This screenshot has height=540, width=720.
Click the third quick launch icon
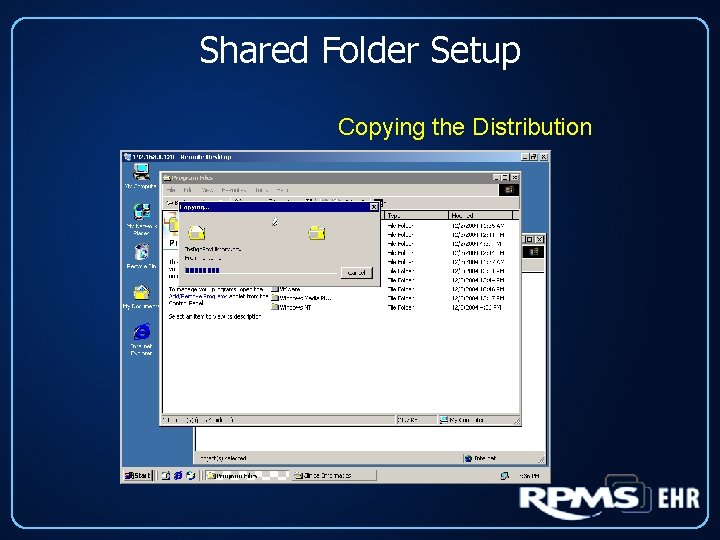click(191, 475)
